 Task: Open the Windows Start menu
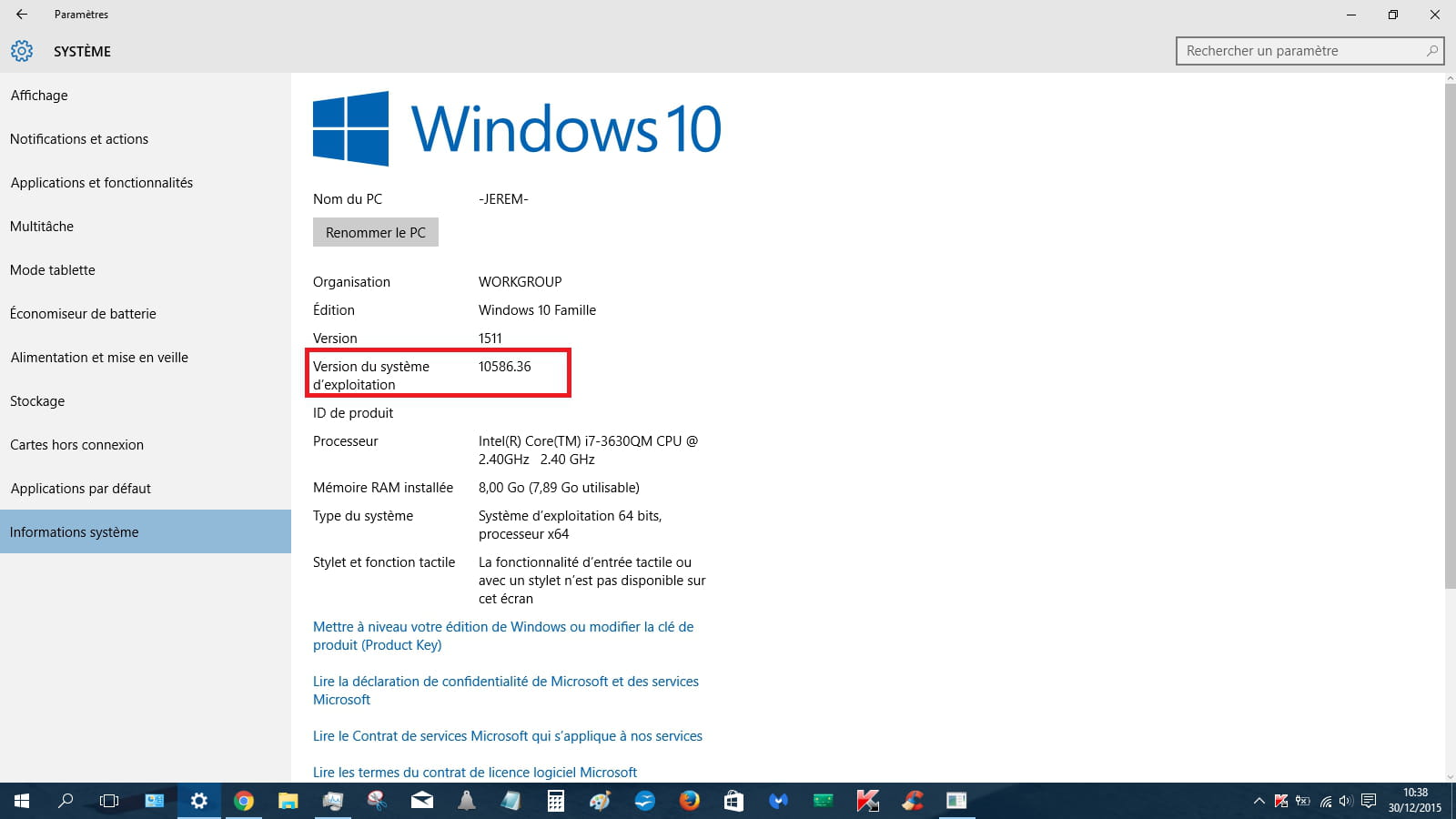coord(22,801)
